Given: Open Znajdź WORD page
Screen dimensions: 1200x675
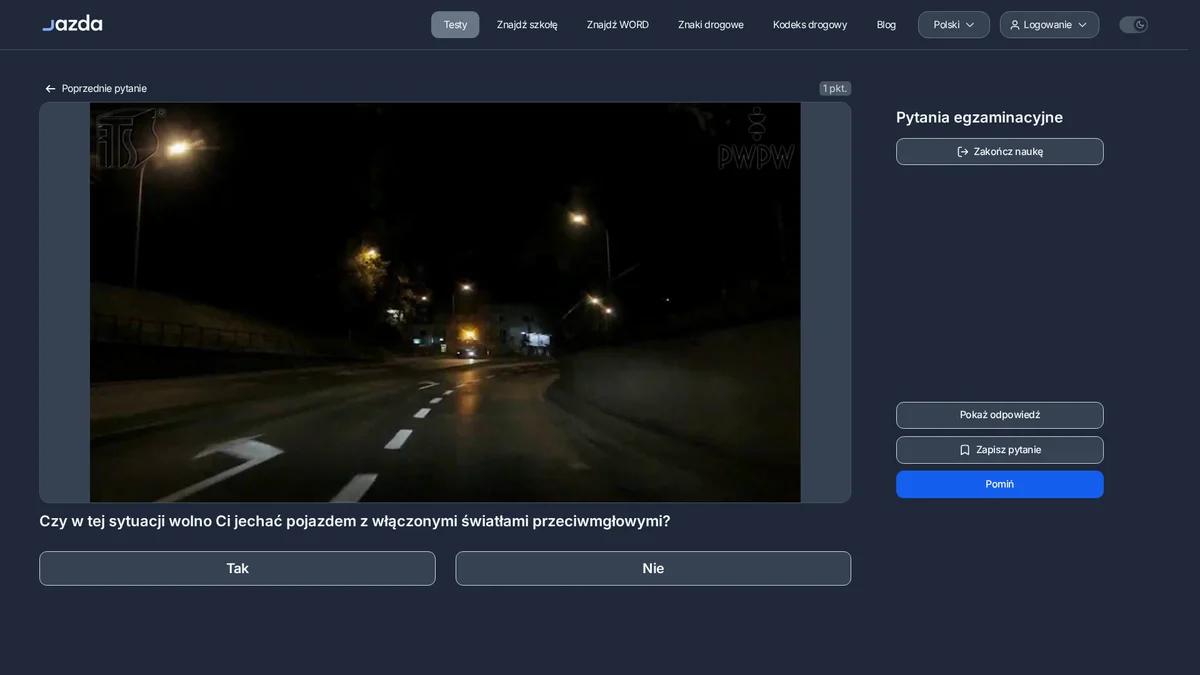Looking at the screenshot, I should click(618, 25).
